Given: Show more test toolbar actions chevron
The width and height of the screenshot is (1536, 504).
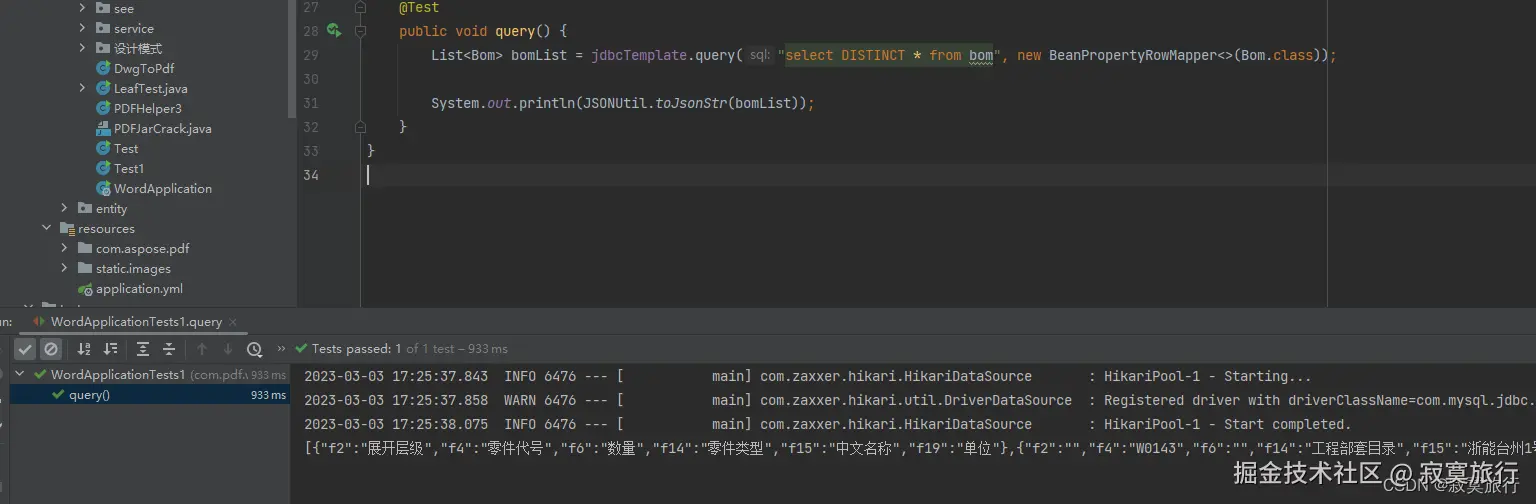Looking at the screenshot, I should pos(281,349).
